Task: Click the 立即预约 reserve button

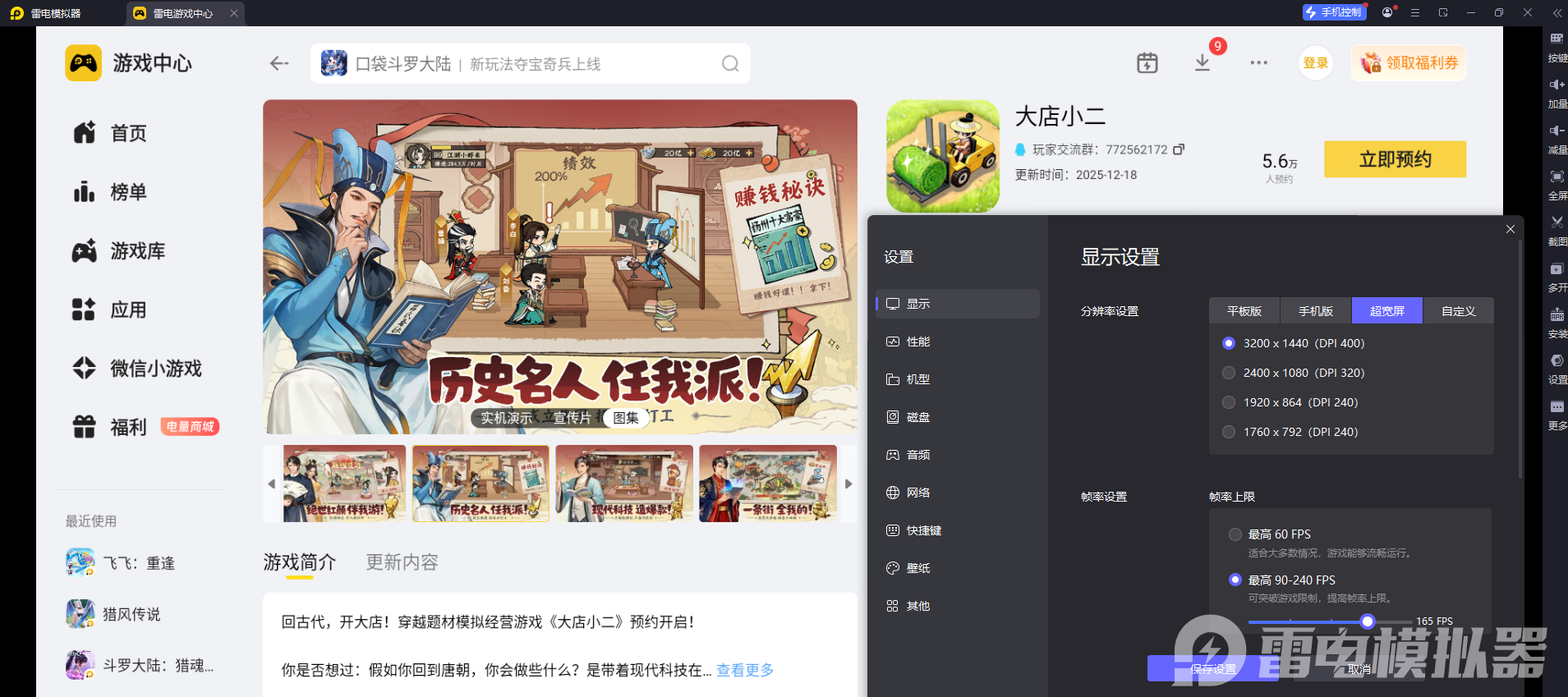Action: pos(1395,159)
